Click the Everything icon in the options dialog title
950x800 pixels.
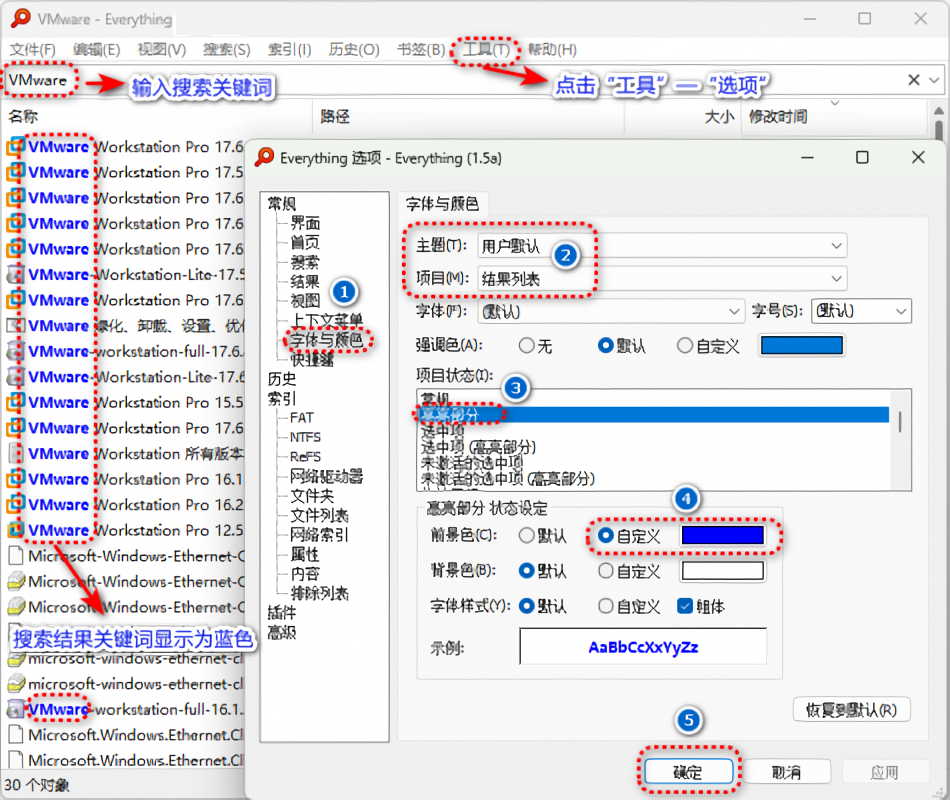[x=264, y=158]
